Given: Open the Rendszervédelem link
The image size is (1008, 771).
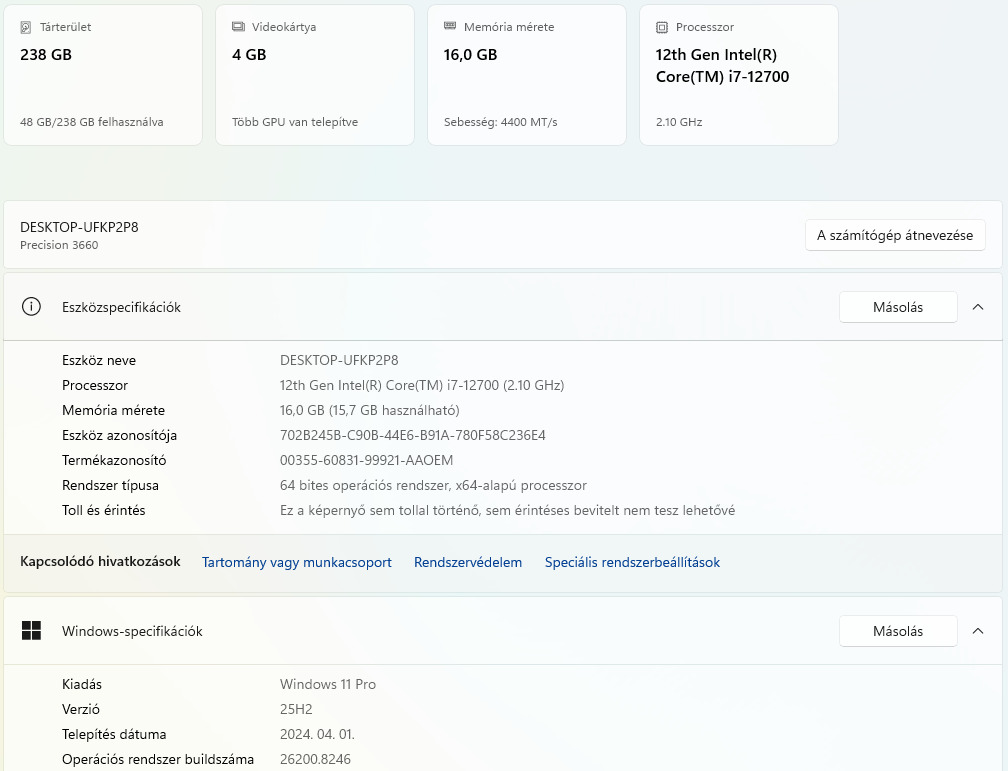Looking at the screenshot, I should tap(468, 562).
